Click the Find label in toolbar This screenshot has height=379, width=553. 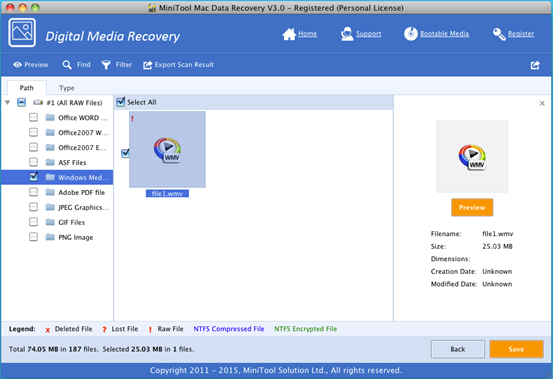(x=84, y=65)
